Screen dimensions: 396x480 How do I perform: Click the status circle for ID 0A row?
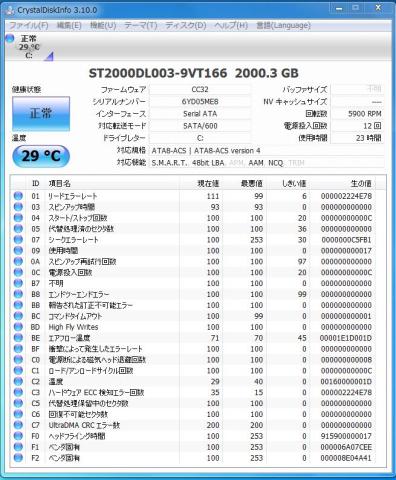tap(18, 261)
